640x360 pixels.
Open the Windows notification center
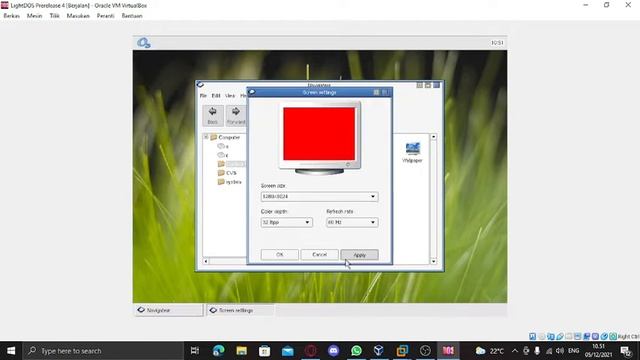(626, 351)
